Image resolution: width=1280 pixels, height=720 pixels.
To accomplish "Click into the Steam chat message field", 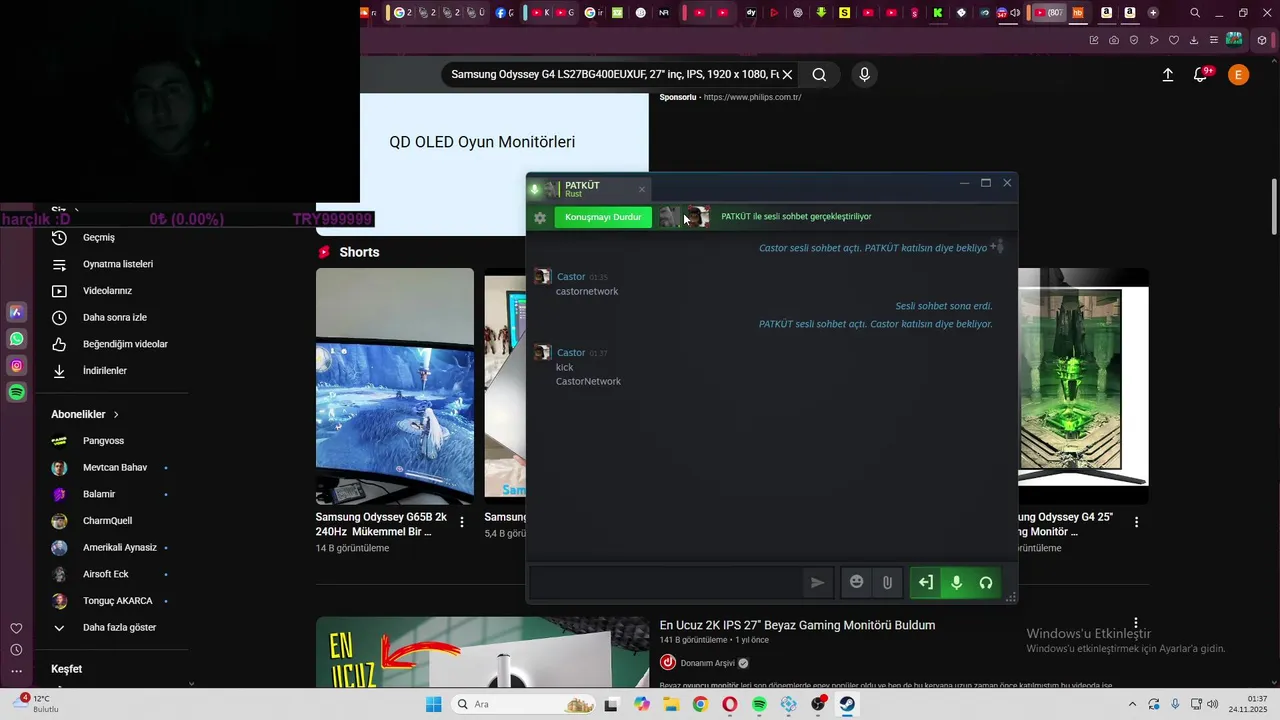I will click(667, 583).
